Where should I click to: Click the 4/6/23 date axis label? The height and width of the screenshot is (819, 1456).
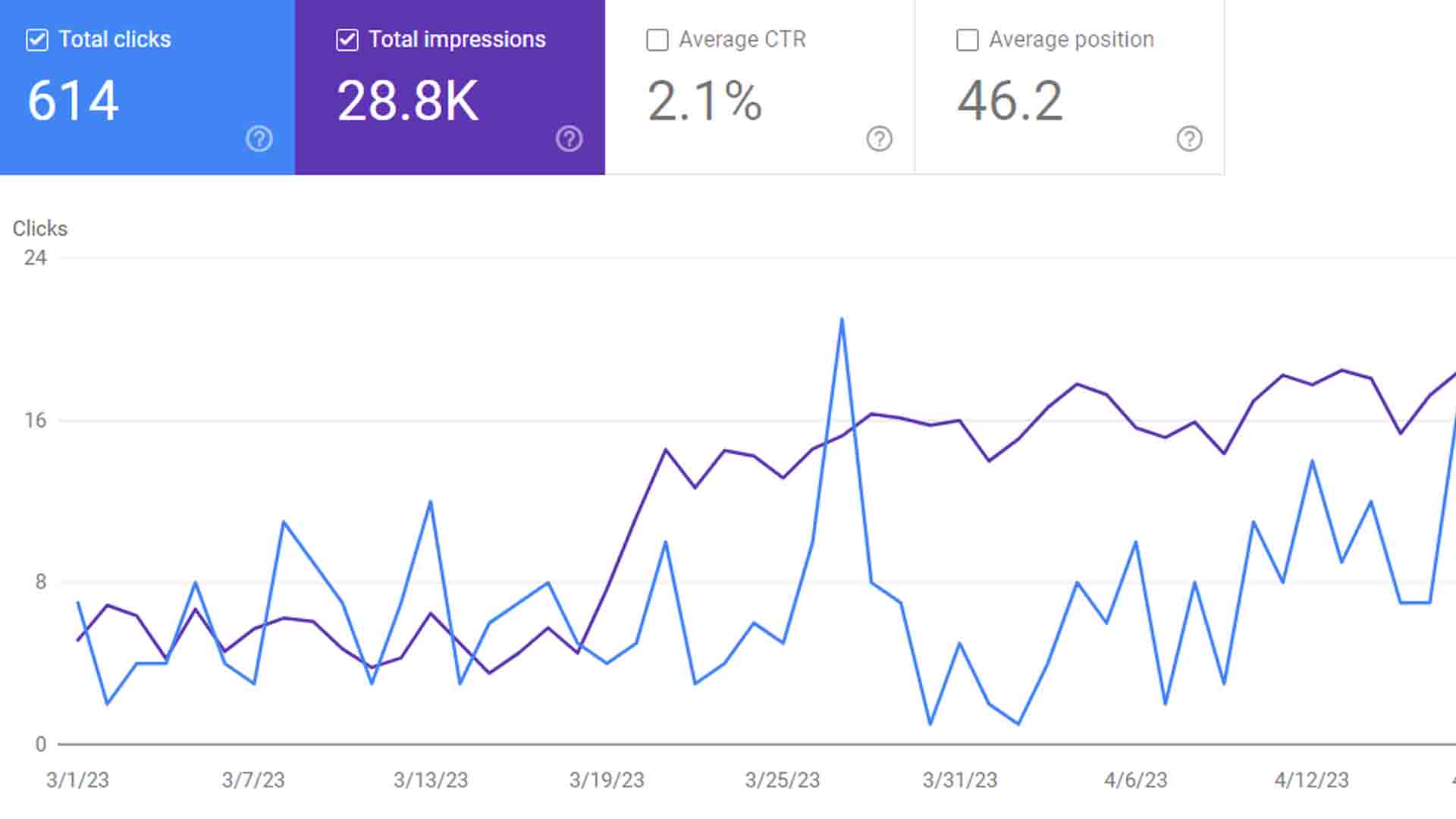tap(1135, 780)
